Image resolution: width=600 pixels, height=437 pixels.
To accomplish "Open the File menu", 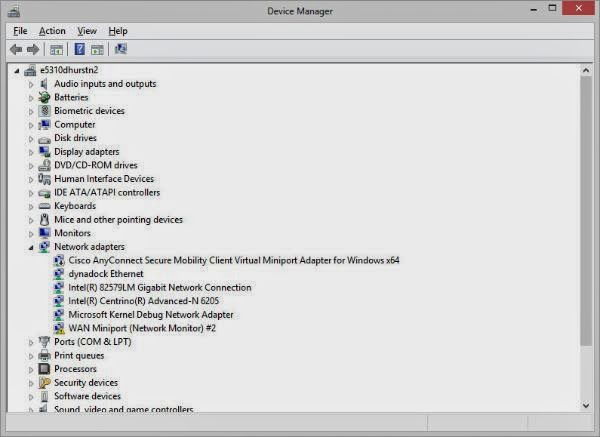I will tap(20, 31).
